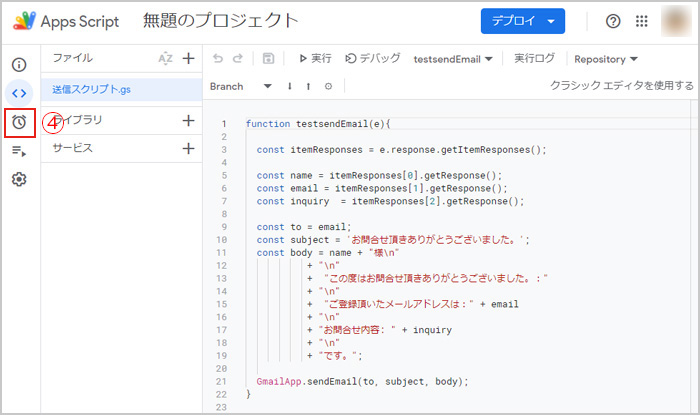Click the circular status icon beside Branch arrows
700x415 pixels.
point(329,86)
